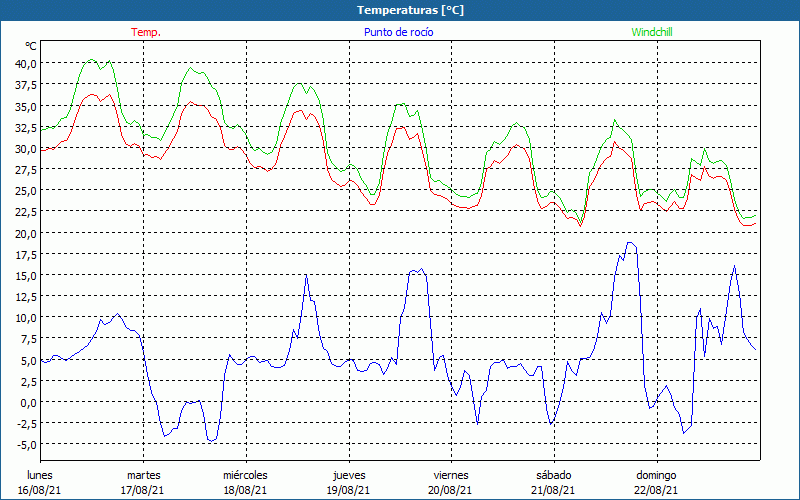
Task: Click the '22/08/21' date label
Action: 657,490
